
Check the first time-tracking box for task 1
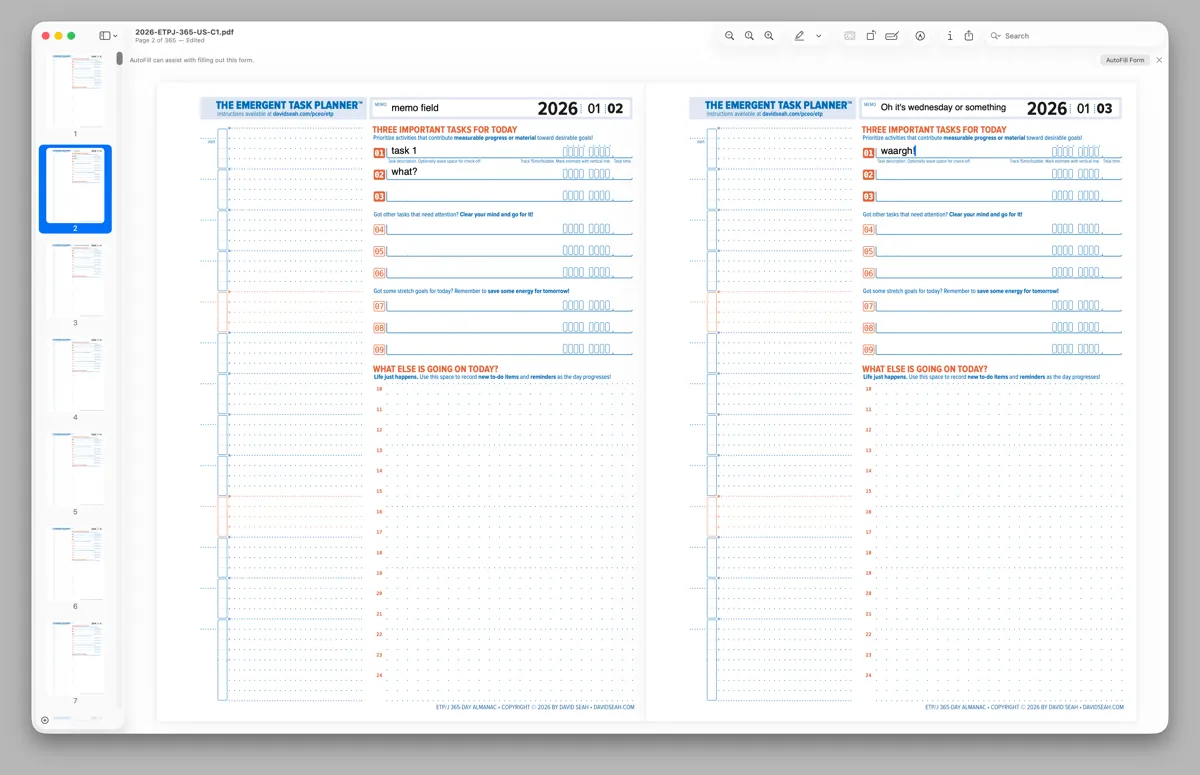pyautogui.click(x=566, y=151)
